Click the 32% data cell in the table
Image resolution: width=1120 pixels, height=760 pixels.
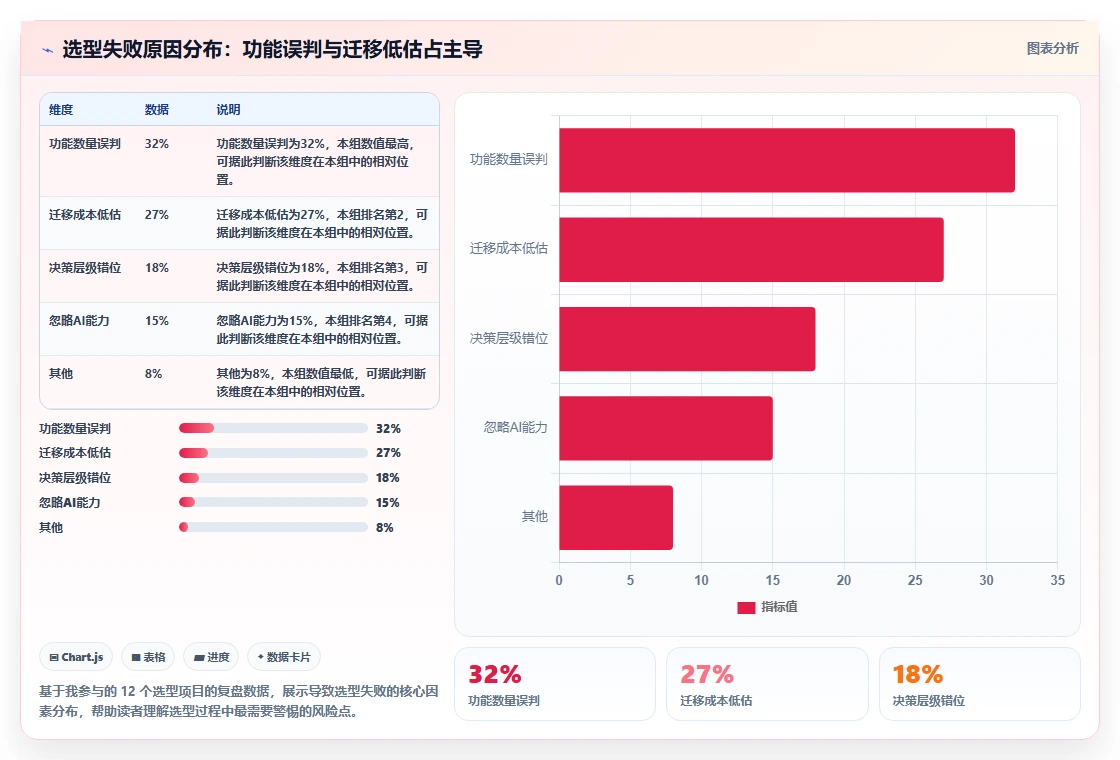(156, 144)
